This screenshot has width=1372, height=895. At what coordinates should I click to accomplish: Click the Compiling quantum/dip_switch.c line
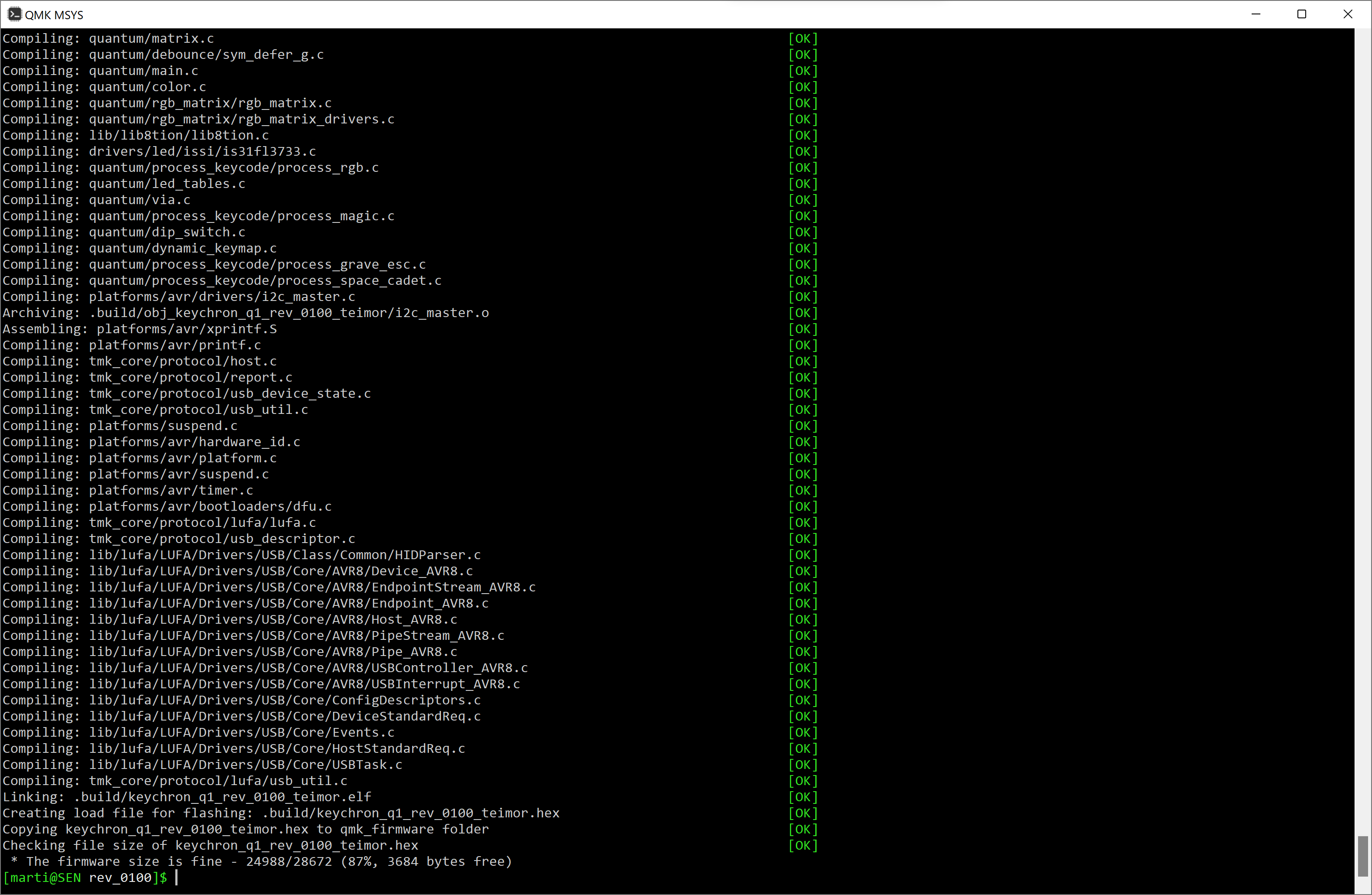coord(124,232)
